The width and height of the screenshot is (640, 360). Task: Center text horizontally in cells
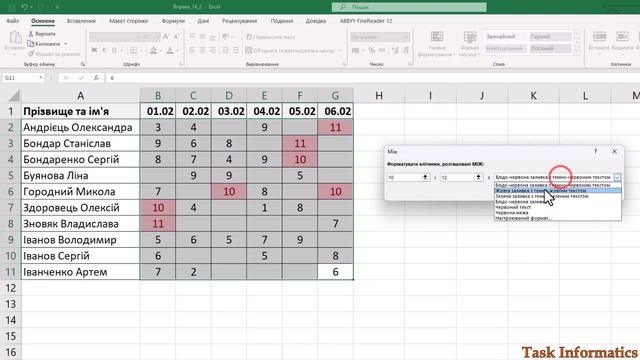click(202, 50)
